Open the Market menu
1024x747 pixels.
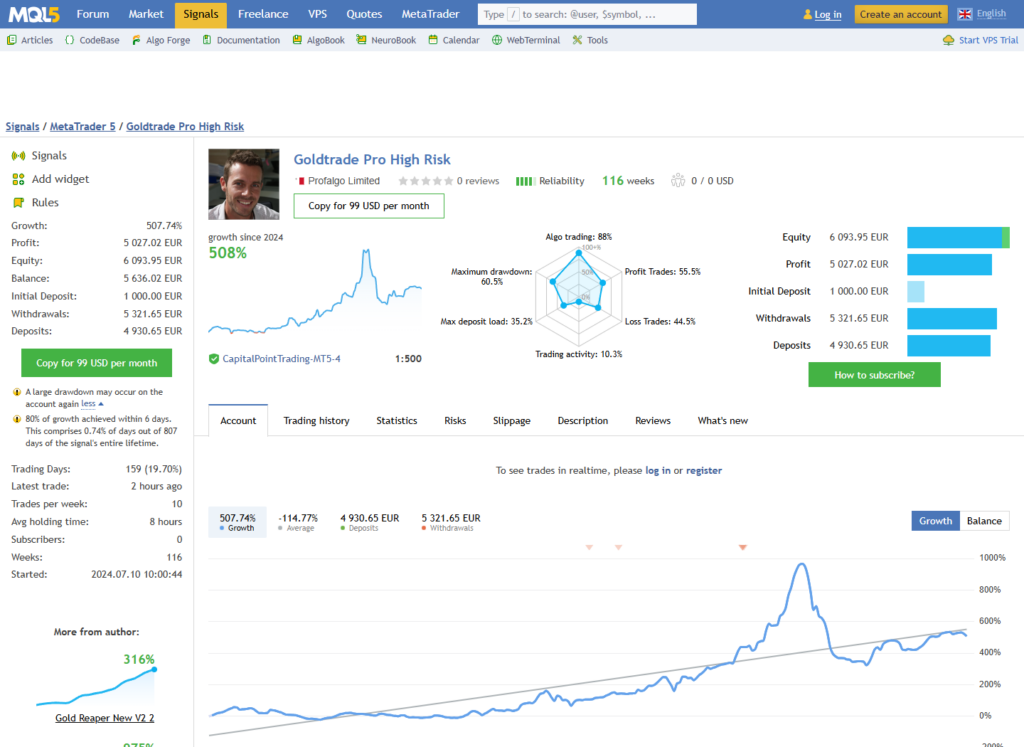146,14
